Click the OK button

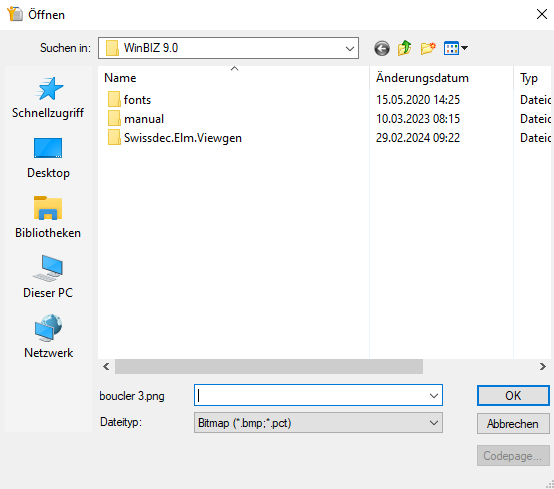click(513, 395)
